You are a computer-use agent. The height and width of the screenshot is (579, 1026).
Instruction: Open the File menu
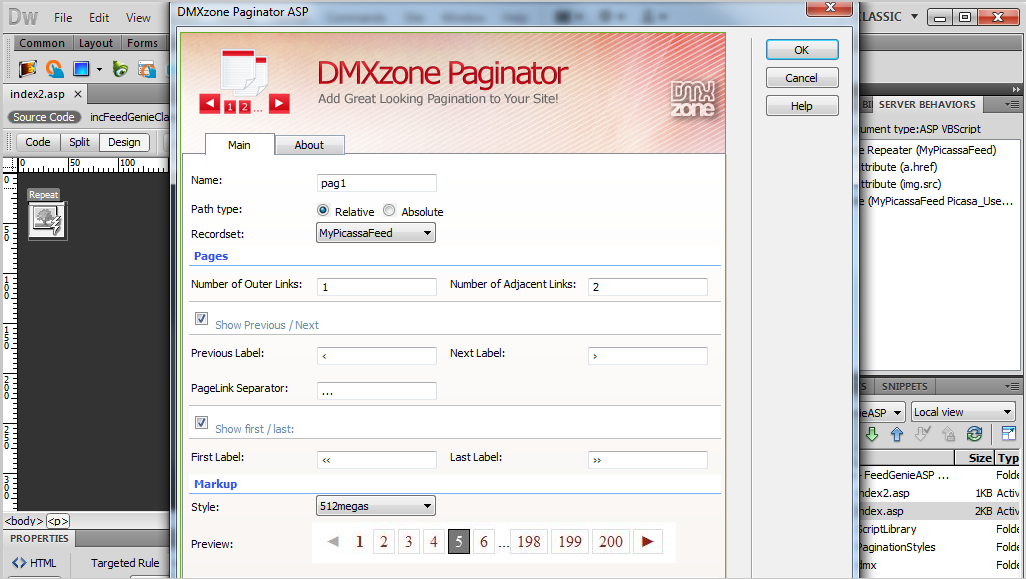tap(63, 18)
